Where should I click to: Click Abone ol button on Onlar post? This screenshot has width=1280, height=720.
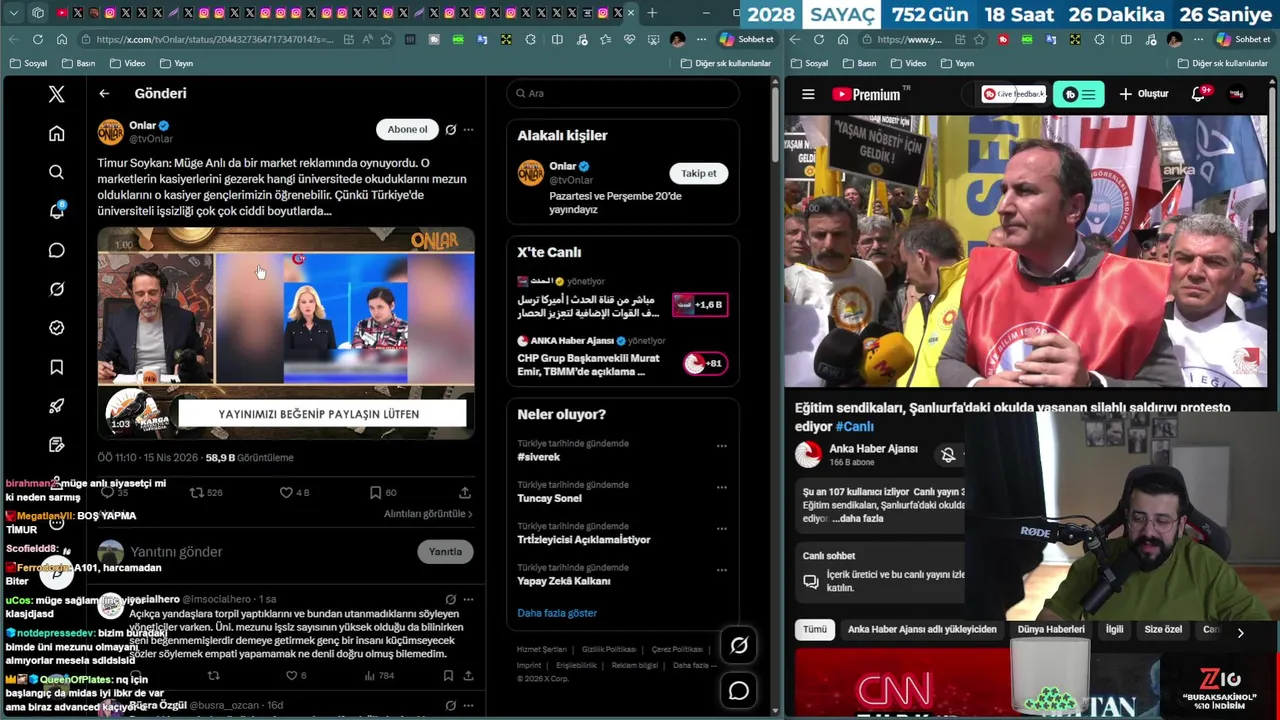click(x=407, y=129)
